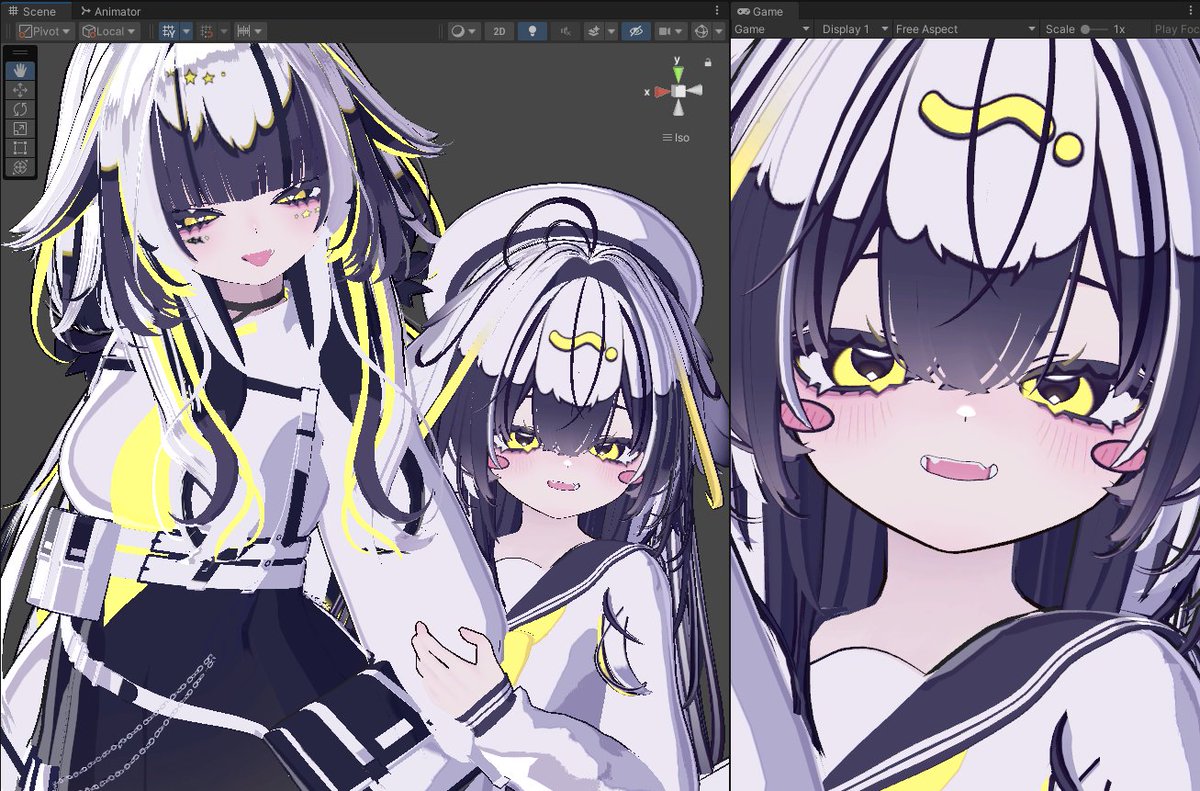Image resolution: width=1200 pixels, height=791 pixels.
Task: Select the Hand view tool
Action: pyautogui.click(x=21, y=71)
